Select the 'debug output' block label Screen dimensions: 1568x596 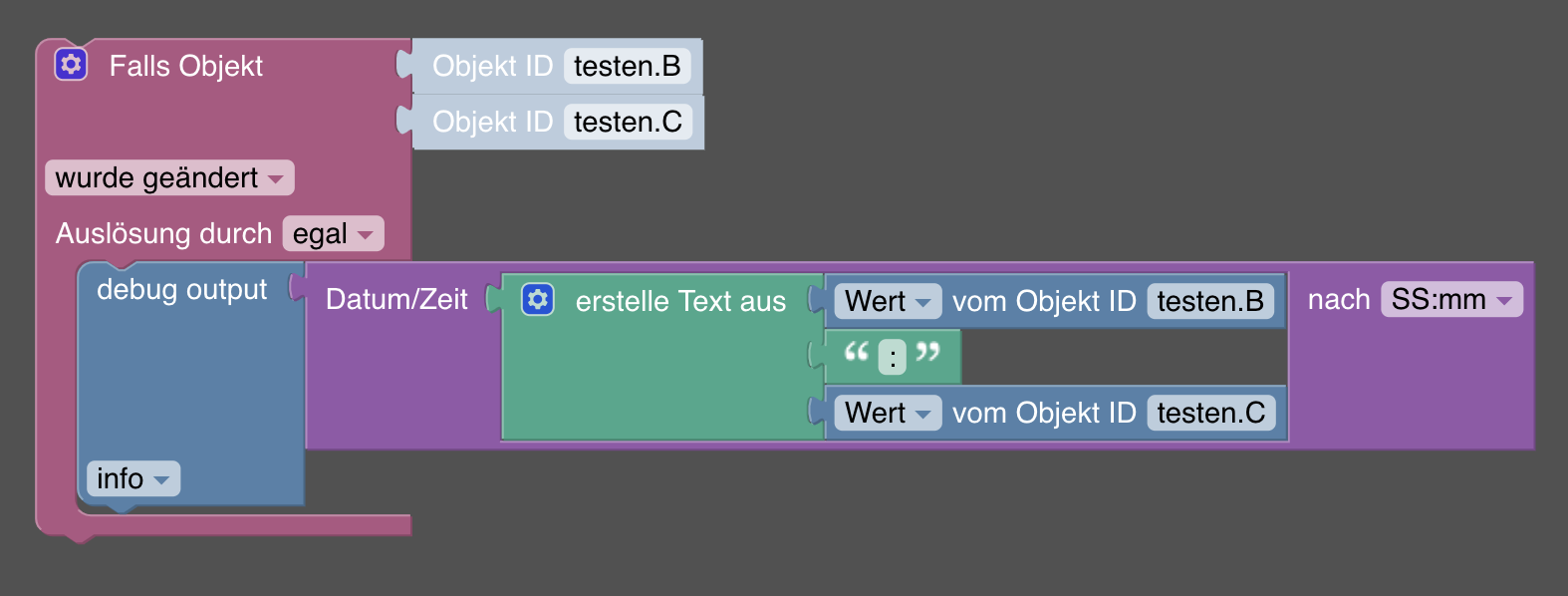click(x=181, y=290)
